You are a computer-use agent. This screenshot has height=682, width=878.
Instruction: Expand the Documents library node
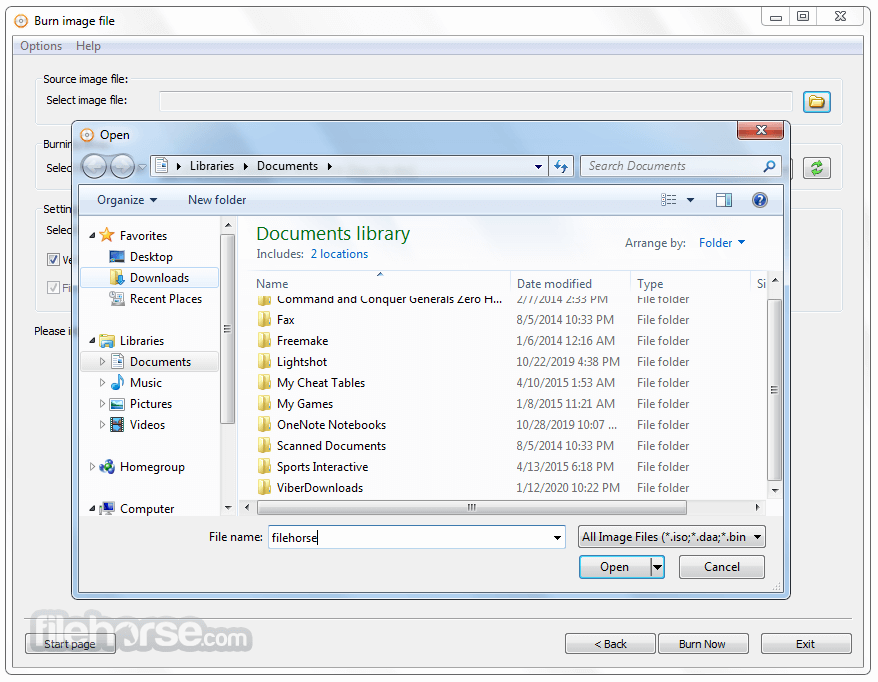click(x=102, y=362)
